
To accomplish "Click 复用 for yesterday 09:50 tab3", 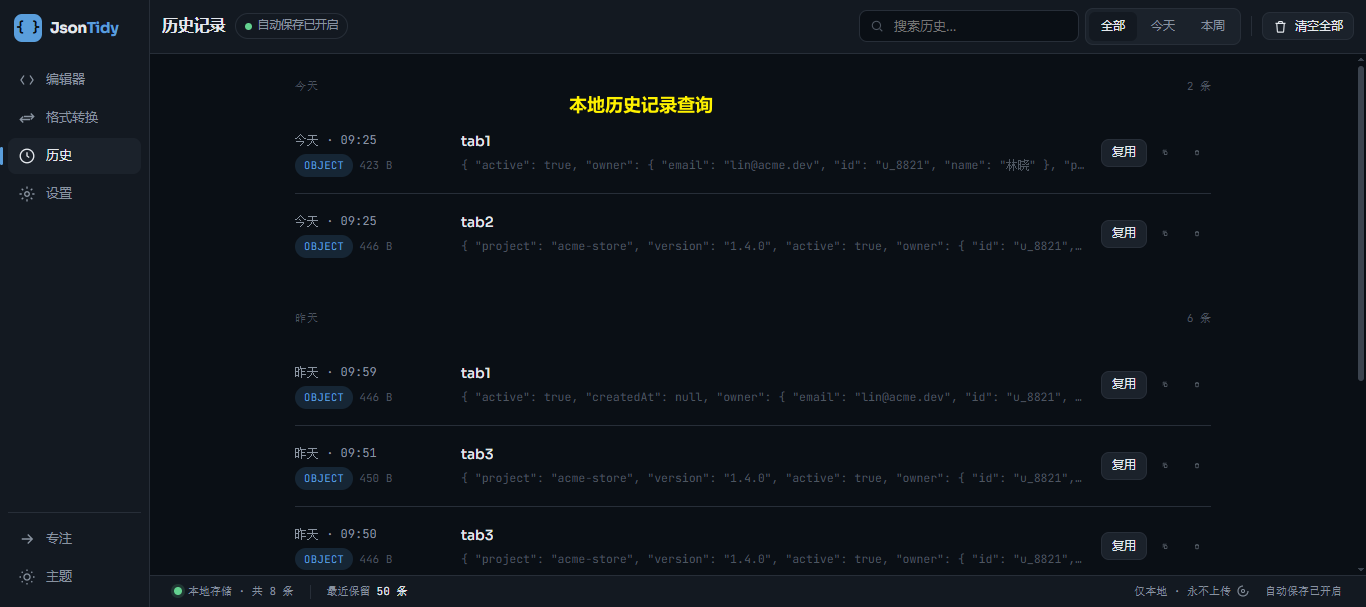I will pos(1124,546).
